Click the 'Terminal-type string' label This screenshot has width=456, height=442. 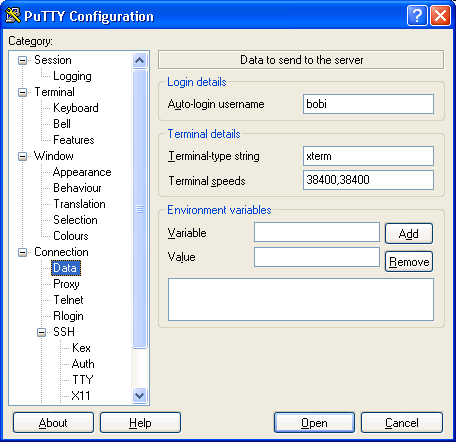(214, 156)
